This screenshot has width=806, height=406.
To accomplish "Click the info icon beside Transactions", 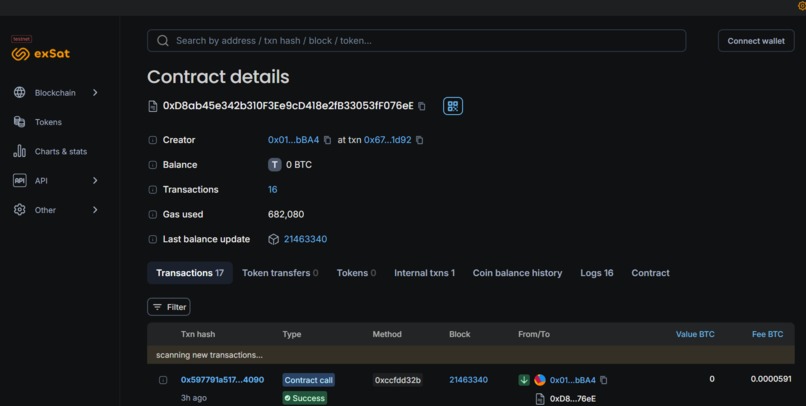I will point(153,190).
